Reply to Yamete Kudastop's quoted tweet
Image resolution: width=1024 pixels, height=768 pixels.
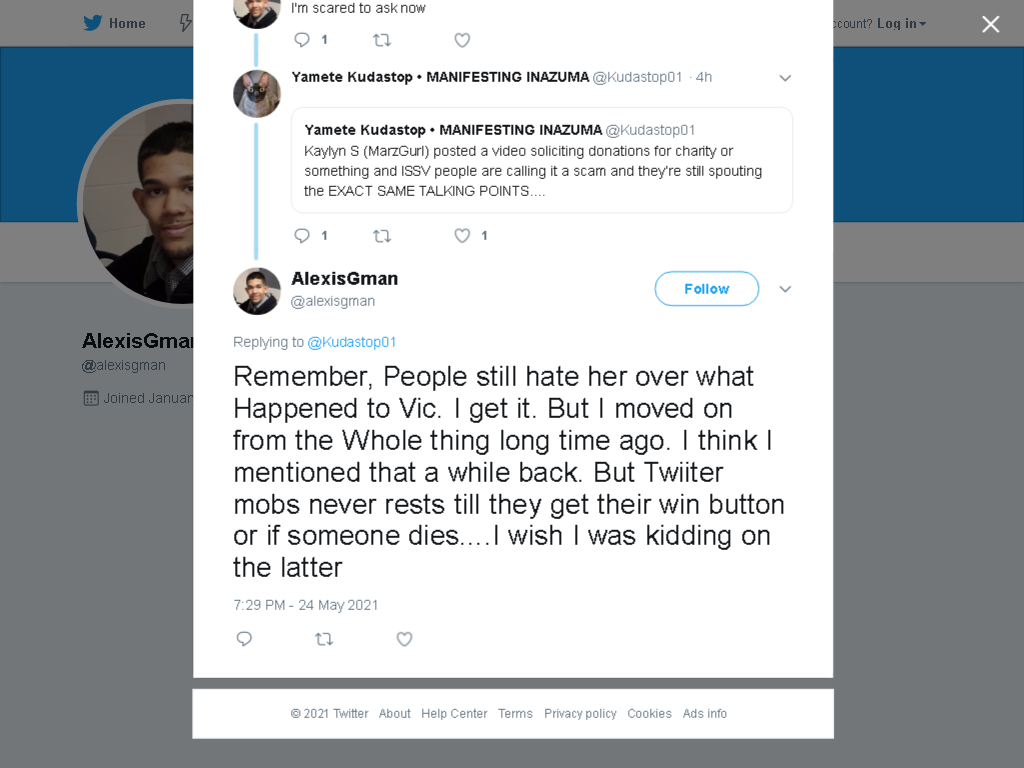click(302, 236)
